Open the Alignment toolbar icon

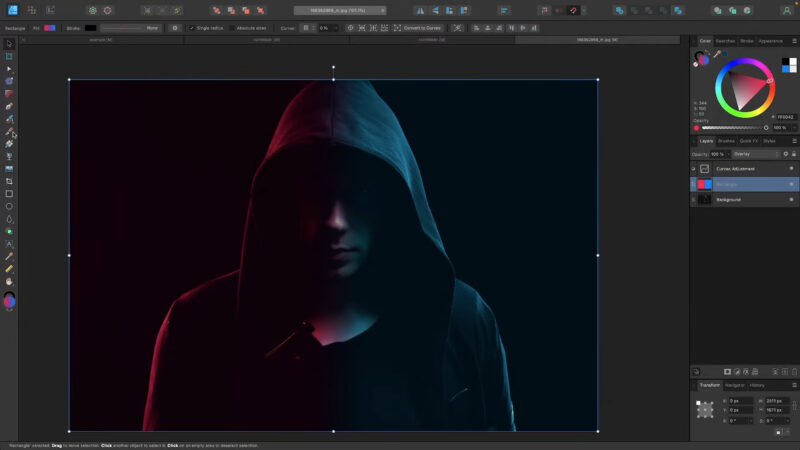(x=504, y=10)
